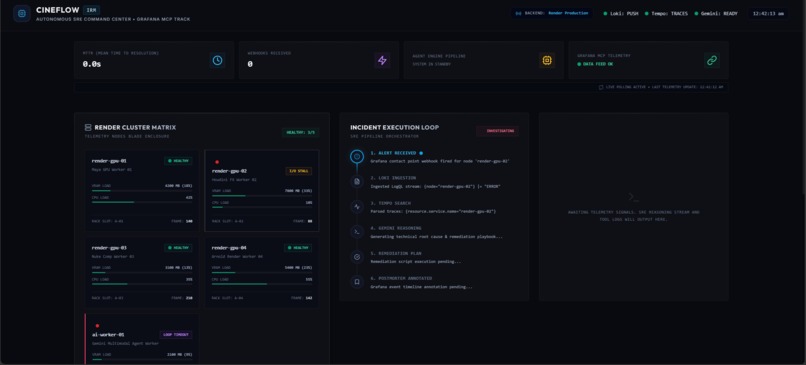Click the render-gpu-04 CPU load bar

[x=262, y=284]
